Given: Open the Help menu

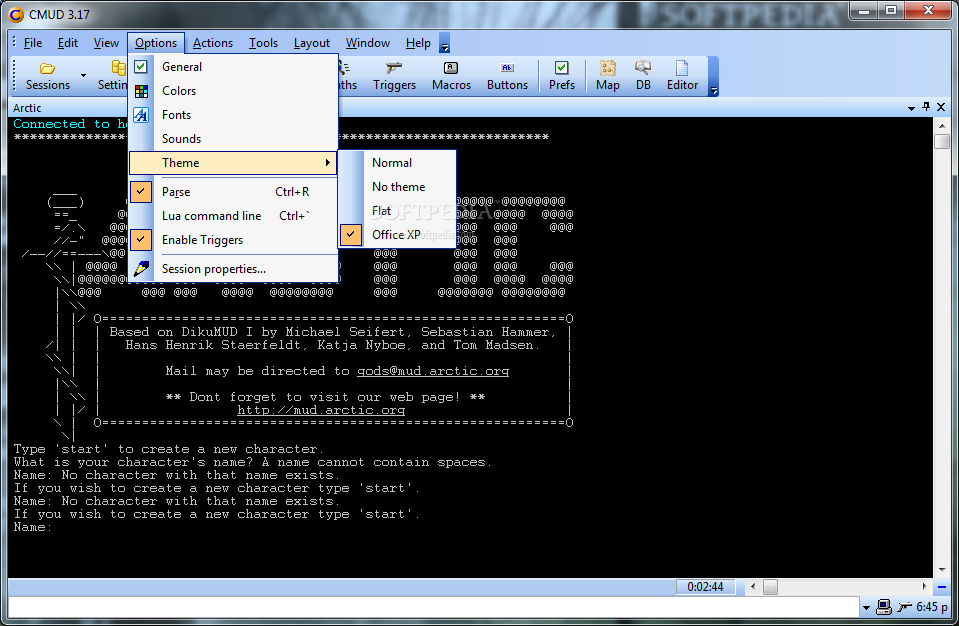Looking at the screenshot, I should click(418, 43).
